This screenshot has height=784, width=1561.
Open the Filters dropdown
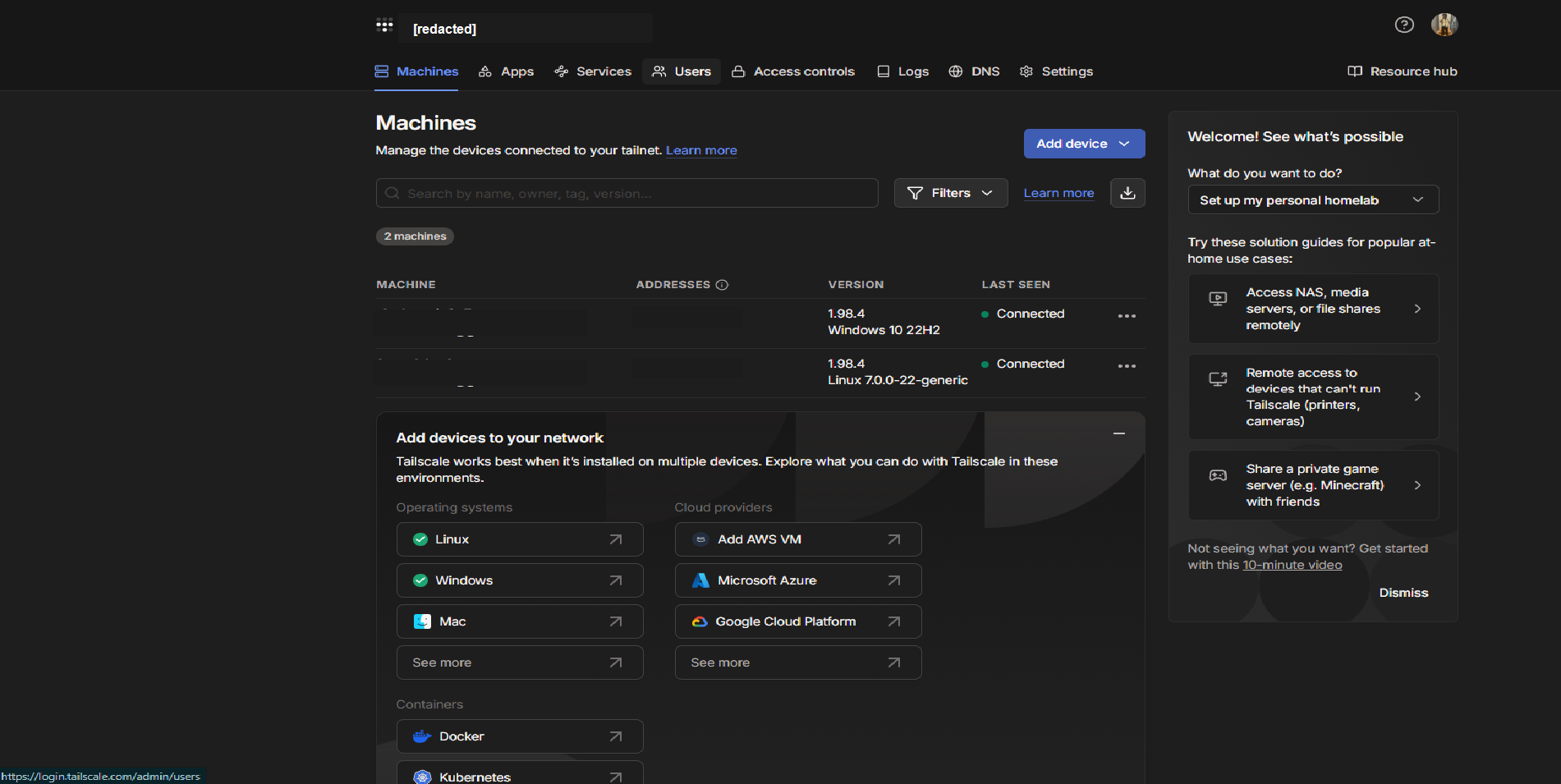(951, 193)
